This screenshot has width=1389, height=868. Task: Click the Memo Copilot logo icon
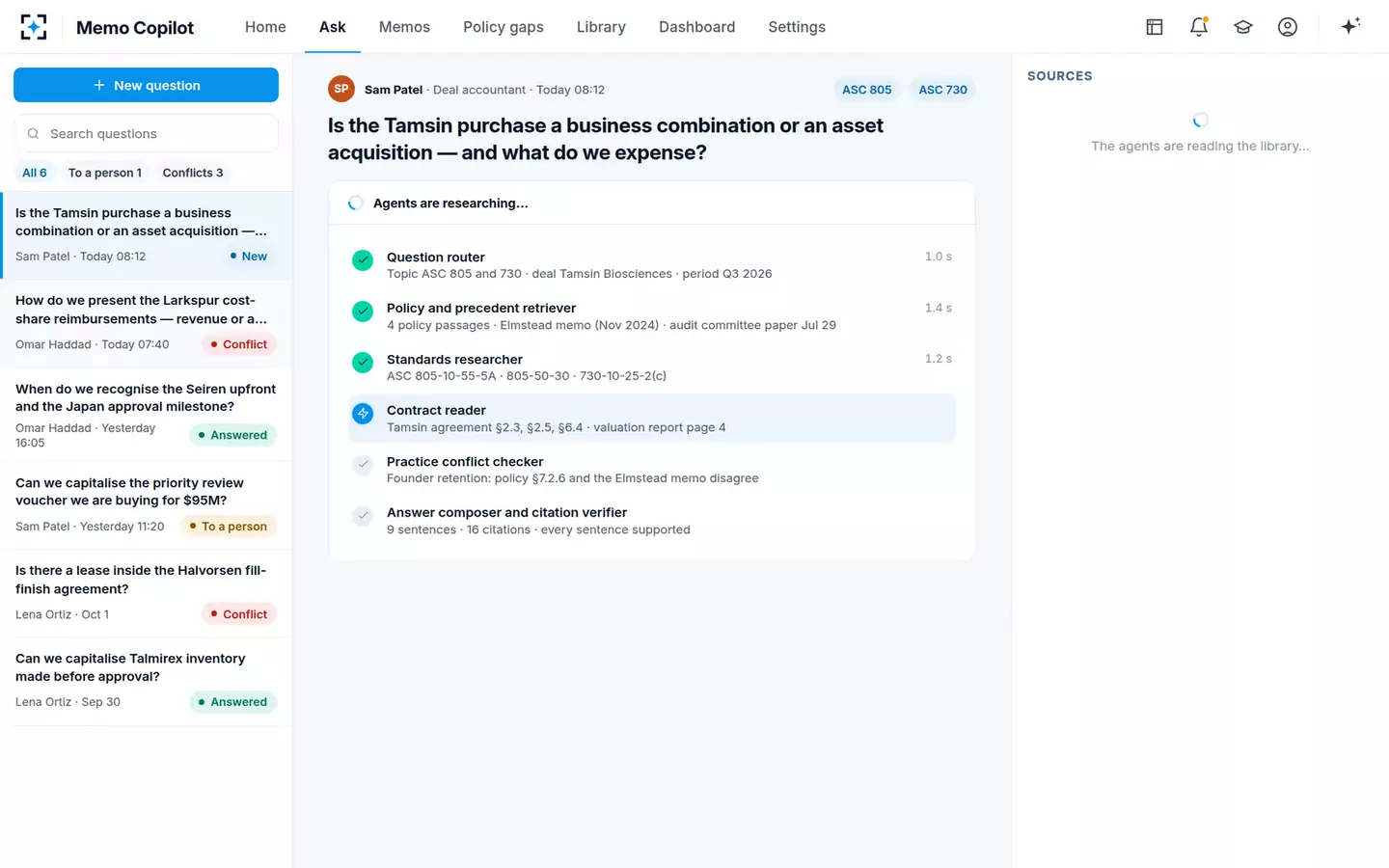[34, 27]
